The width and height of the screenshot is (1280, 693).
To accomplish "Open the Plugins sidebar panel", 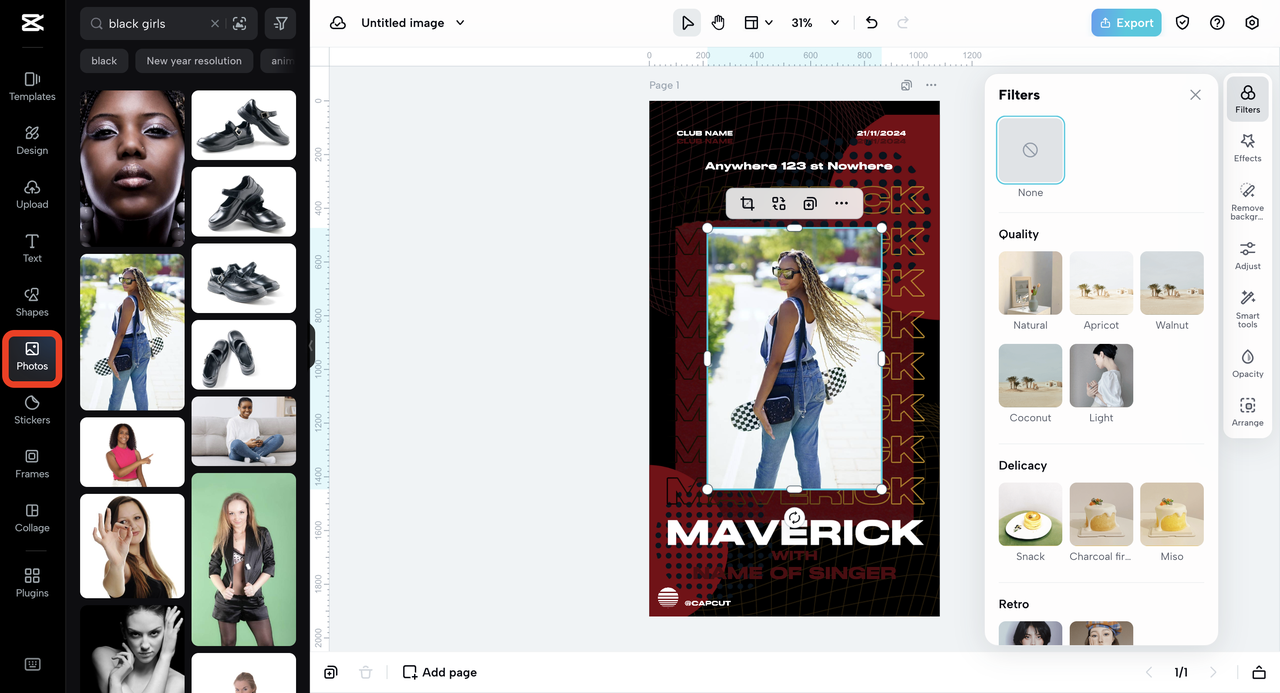I will coord(32,584).
